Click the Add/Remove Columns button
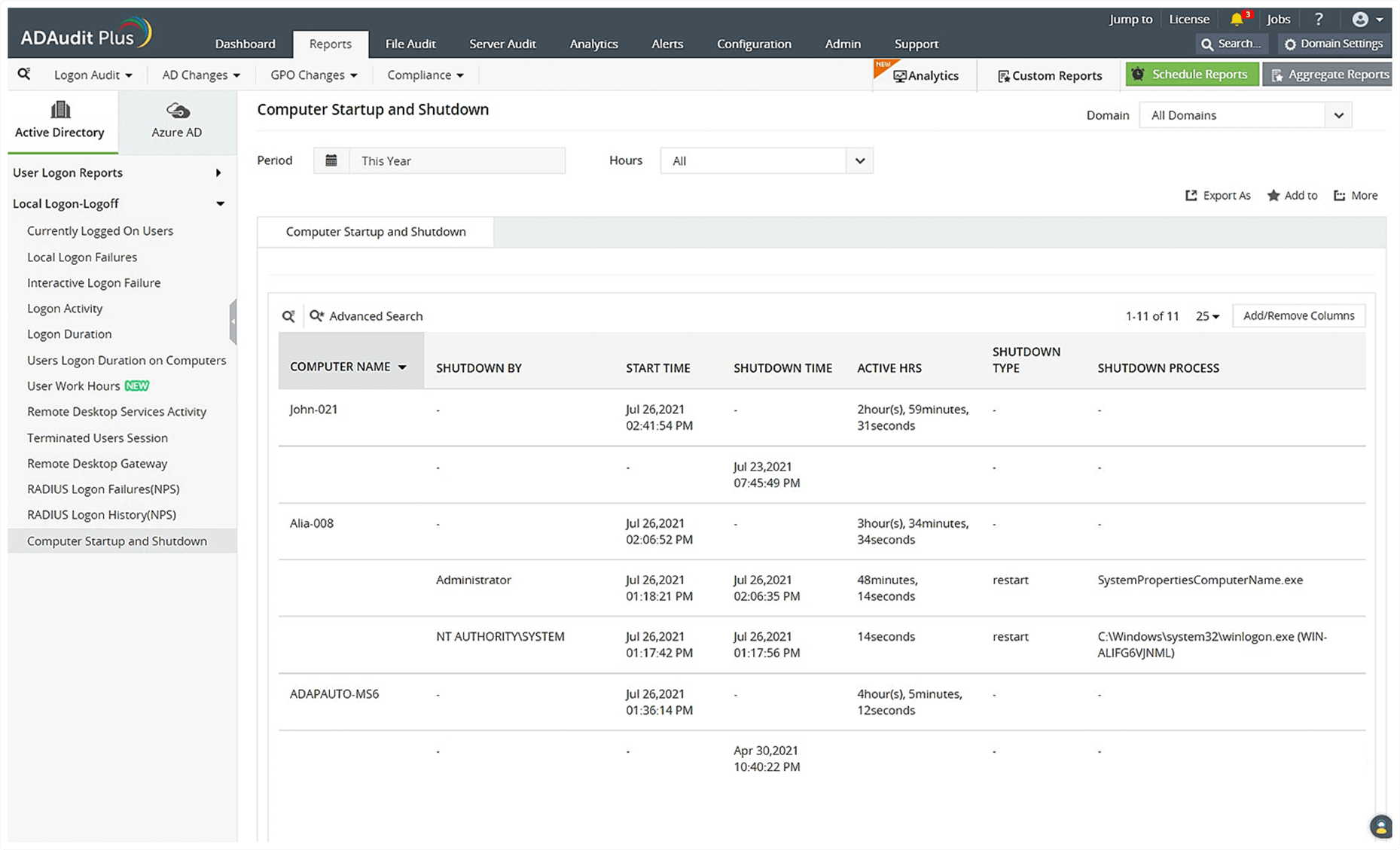This screenshot has width=1400, height=850. click(1298, 315)
